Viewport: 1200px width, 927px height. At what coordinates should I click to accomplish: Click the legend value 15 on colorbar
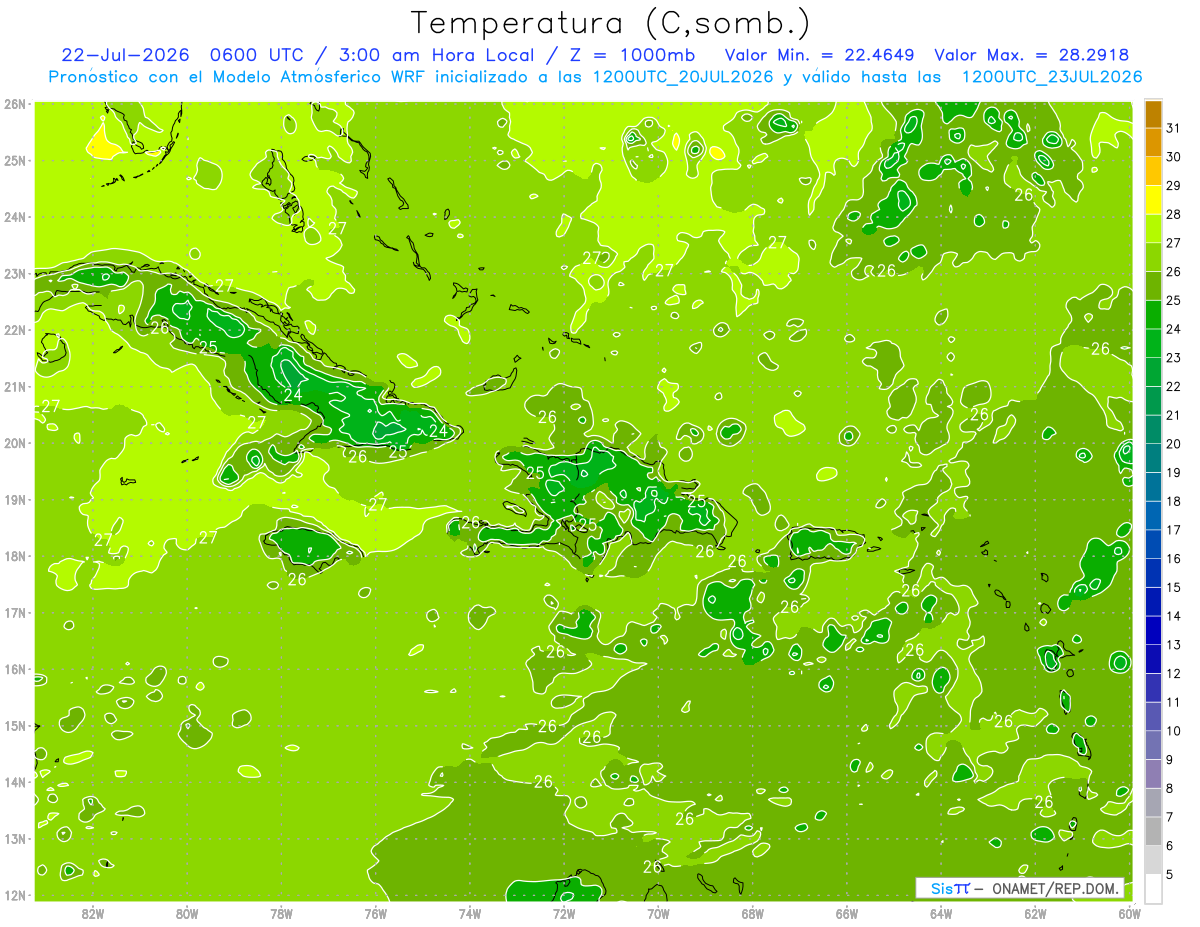(1174, 587)
